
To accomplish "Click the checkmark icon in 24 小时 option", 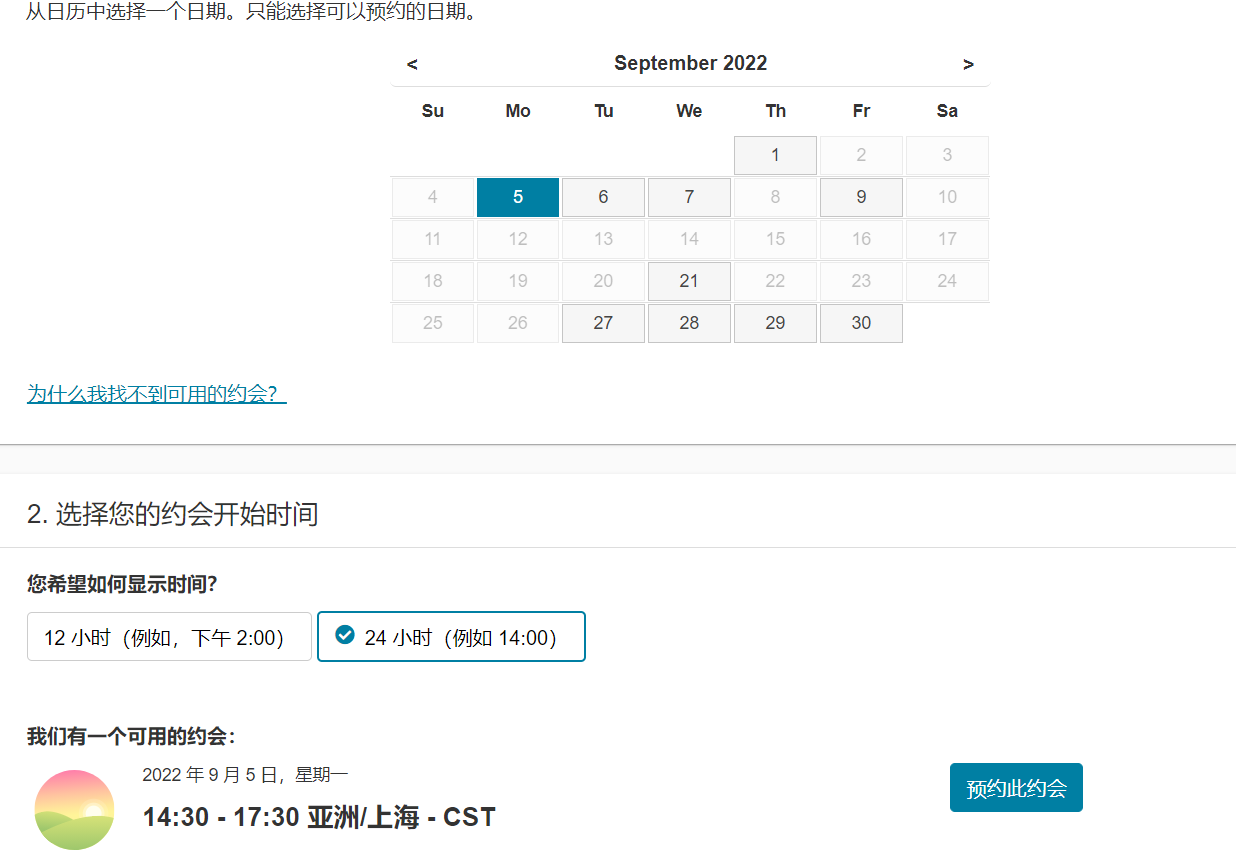I will pos(345,635).
